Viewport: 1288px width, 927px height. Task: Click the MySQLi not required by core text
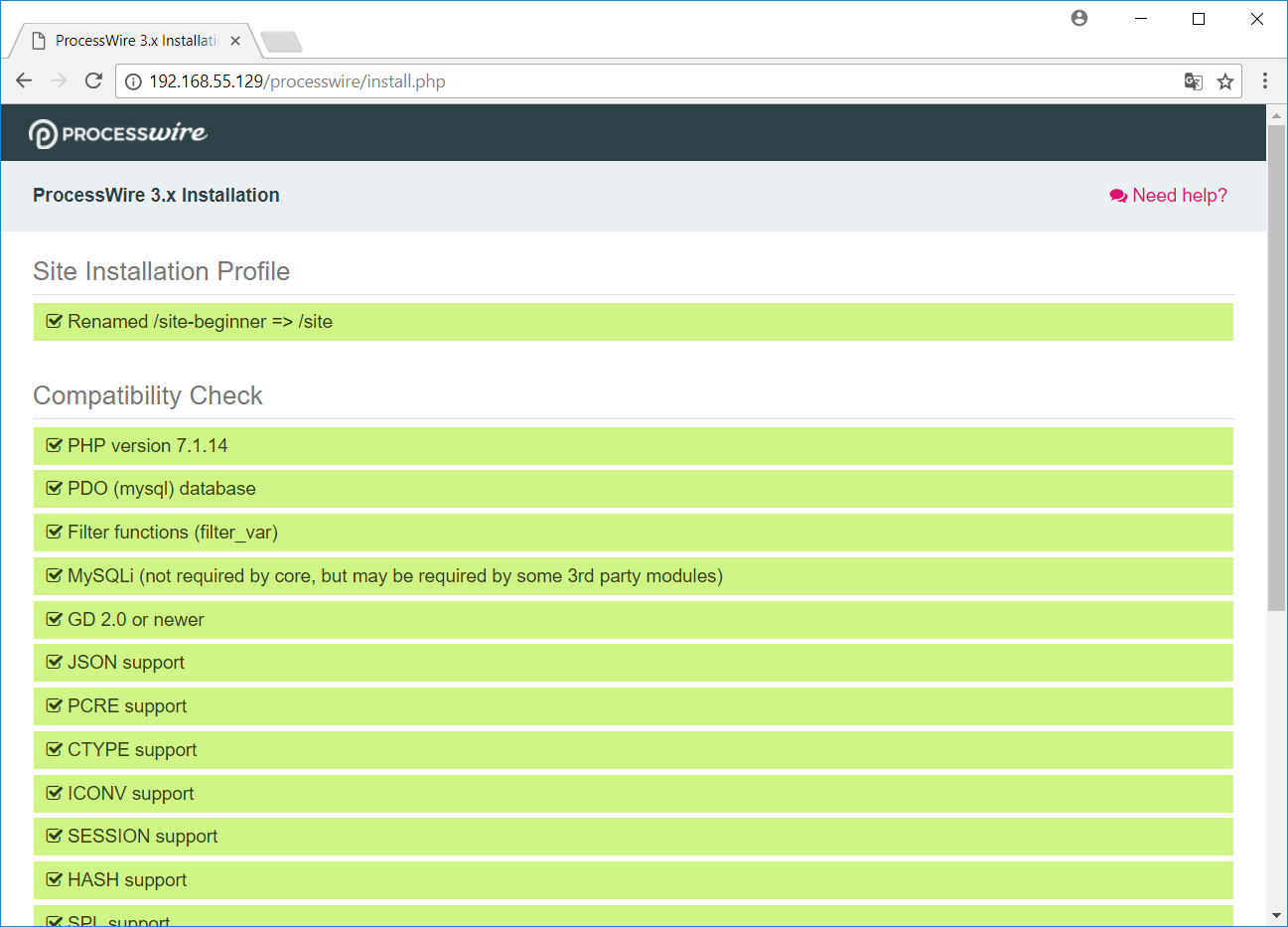coord(395,576)
